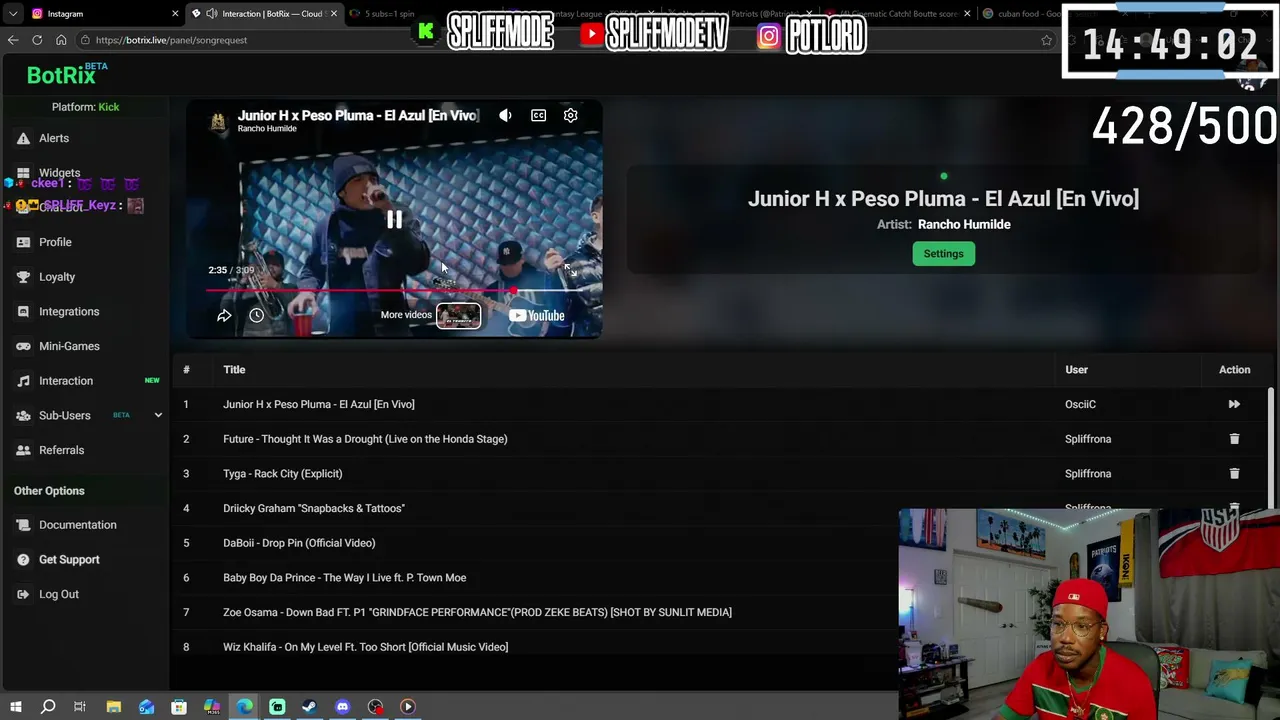Open YouTube player settings gear

(x=570, y=115)
